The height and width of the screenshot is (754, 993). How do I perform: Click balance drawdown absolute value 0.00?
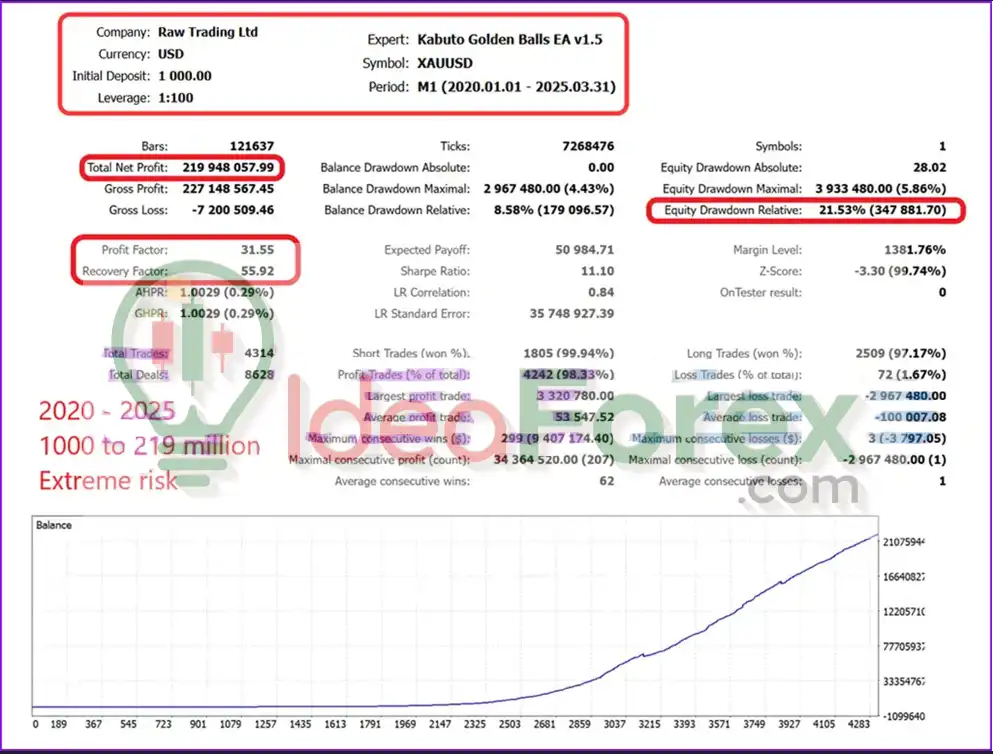(x=601, y=168)
